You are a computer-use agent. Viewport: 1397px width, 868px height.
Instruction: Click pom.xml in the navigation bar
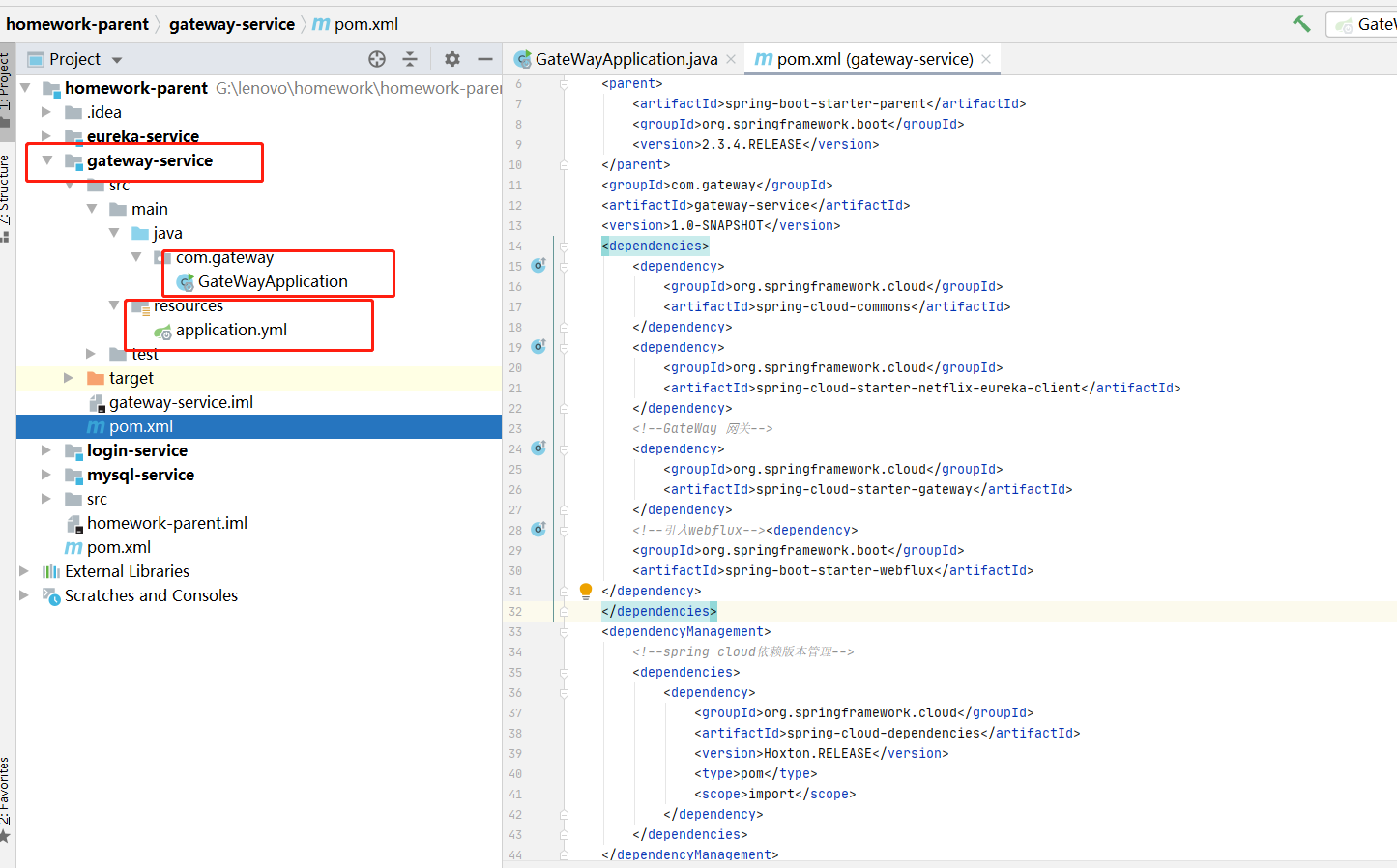356,24
